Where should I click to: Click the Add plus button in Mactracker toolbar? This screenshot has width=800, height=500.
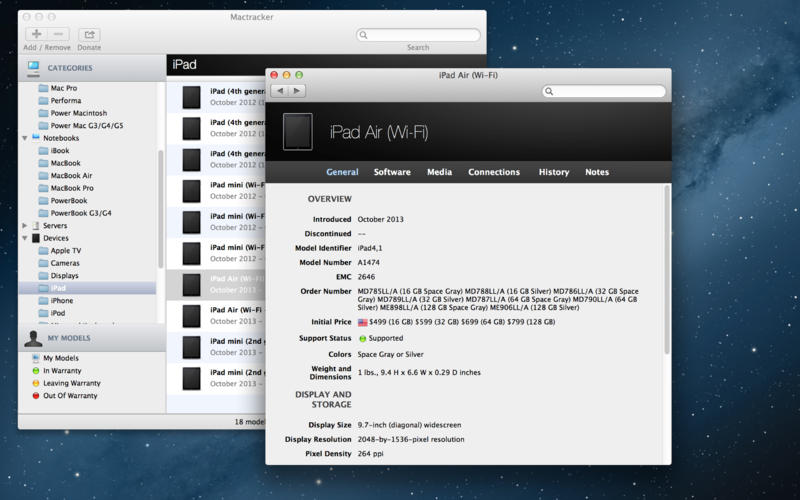[x=36, y=34]
